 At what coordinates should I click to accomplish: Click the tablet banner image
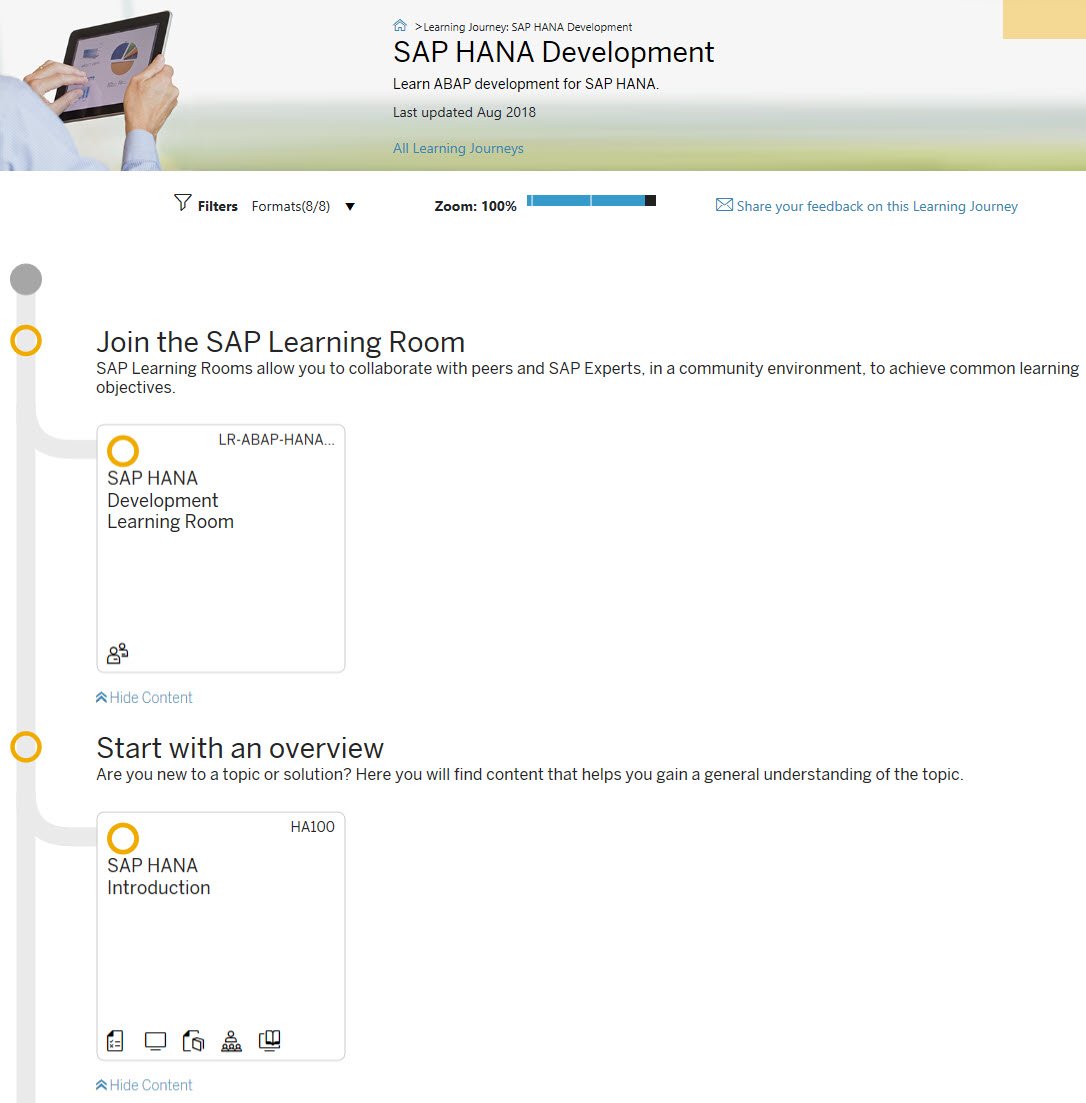click(88, 88)
